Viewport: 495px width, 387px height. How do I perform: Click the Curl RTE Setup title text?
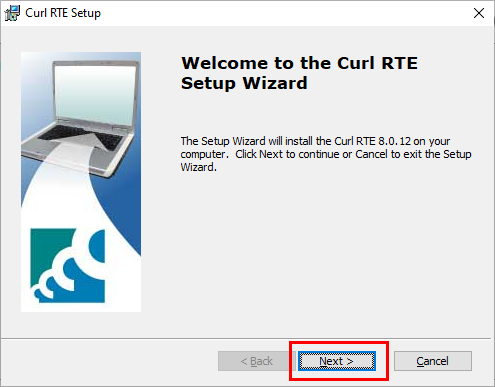click(x=63, y=13)
